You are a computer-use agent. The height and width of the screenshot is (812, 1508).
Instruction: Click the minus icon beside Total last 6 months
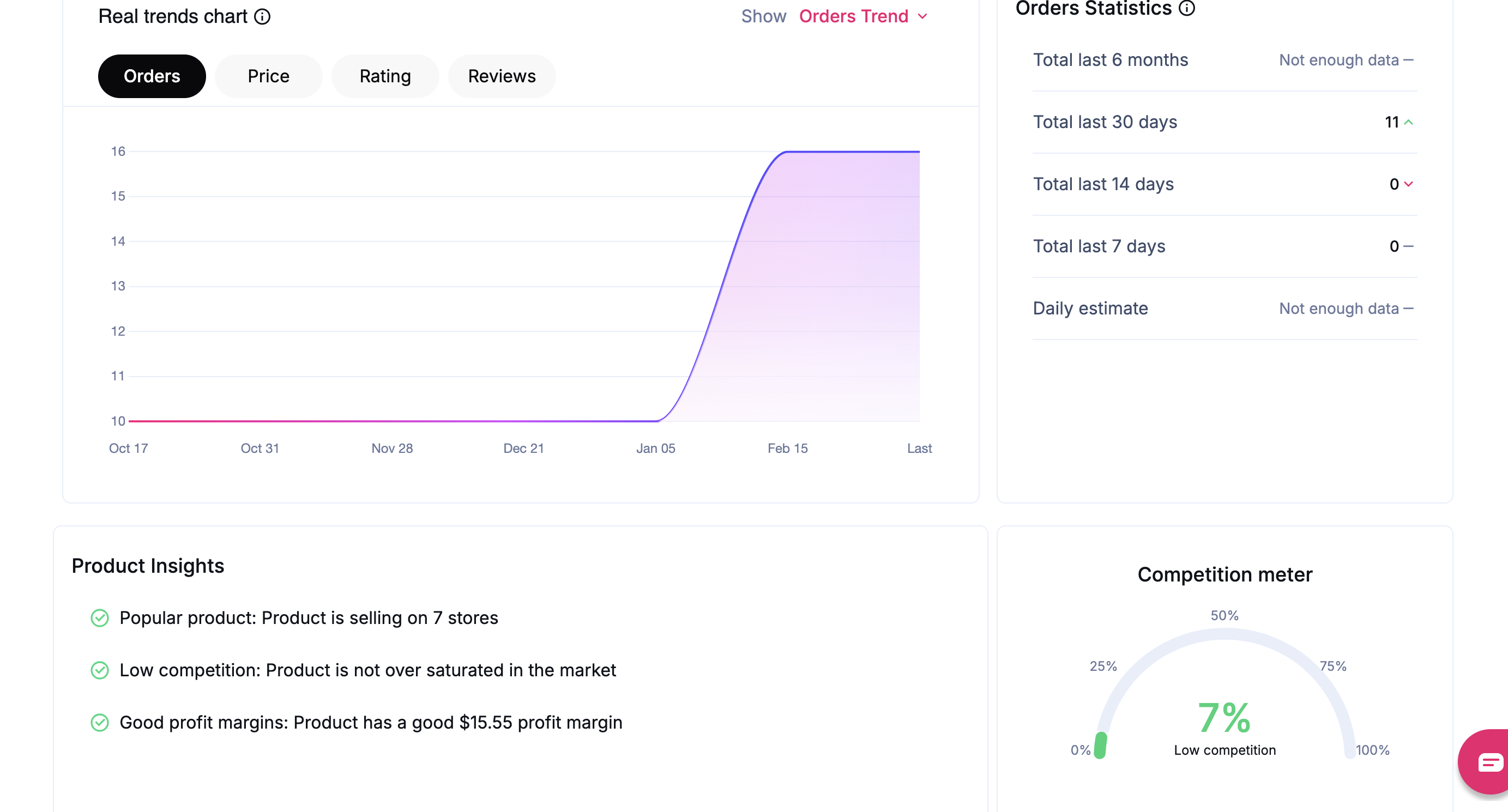(x=1408, y=59)
